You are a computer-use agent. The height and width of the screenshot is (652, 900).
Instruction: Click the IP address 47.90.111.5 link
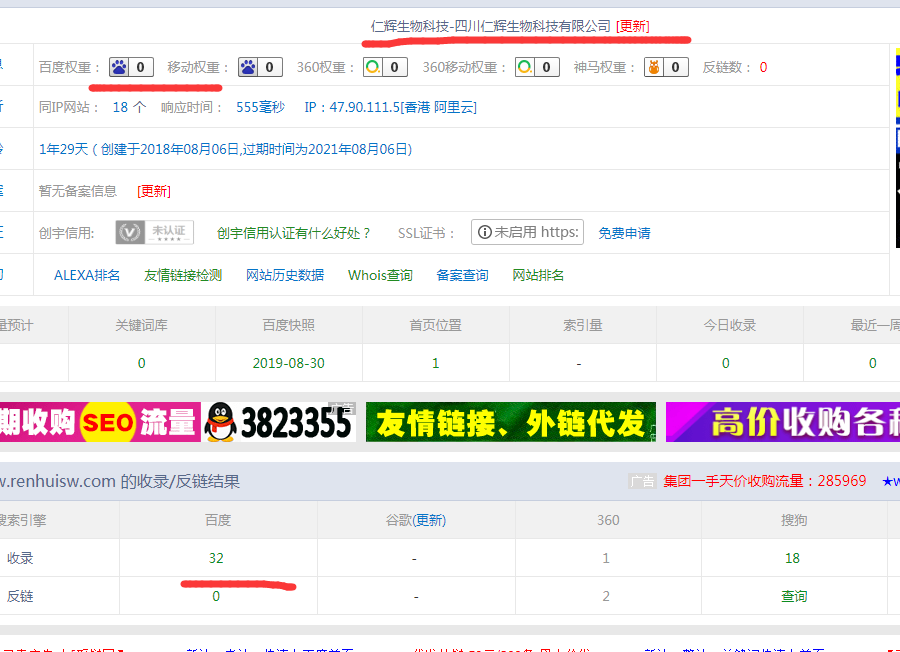390,107
